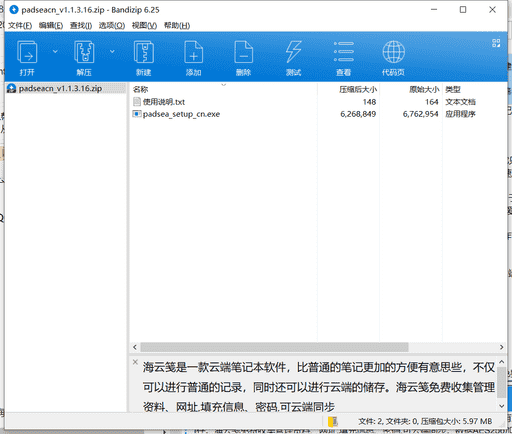
Task: Close the archive comment panel
Action: pos(135,362)
